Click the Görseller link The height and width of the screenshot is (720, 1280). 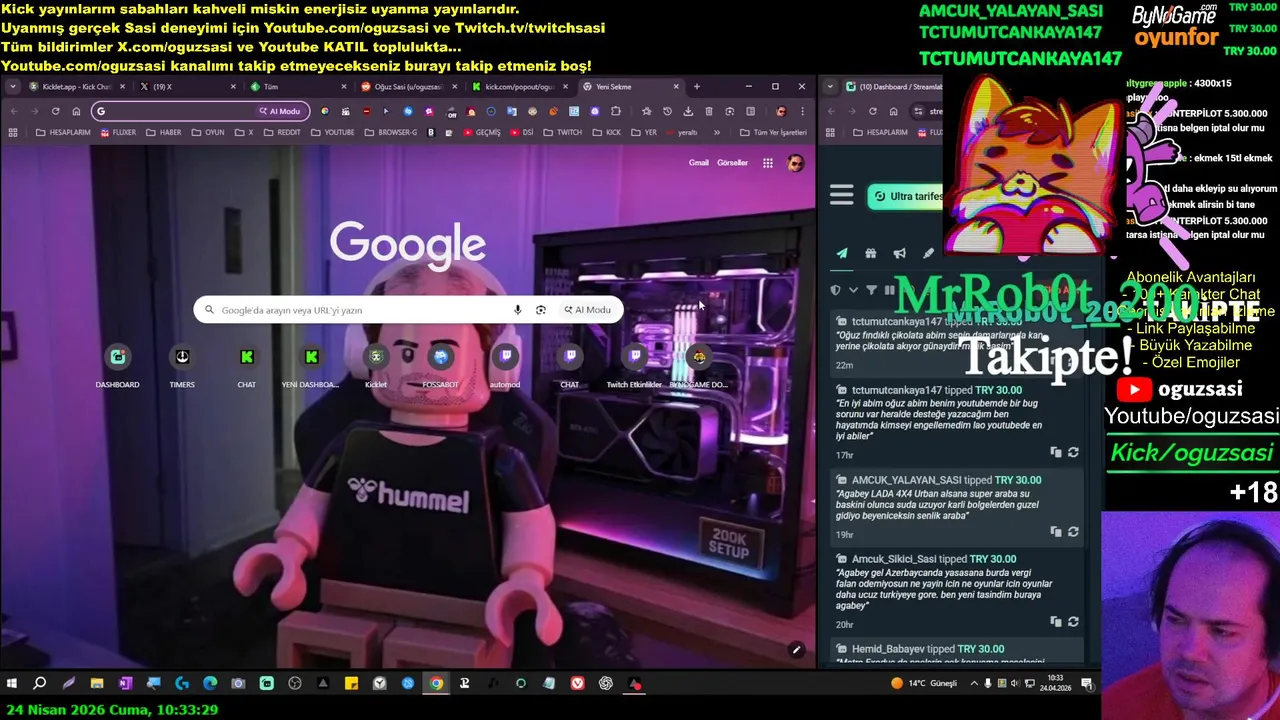pos(732,163)
